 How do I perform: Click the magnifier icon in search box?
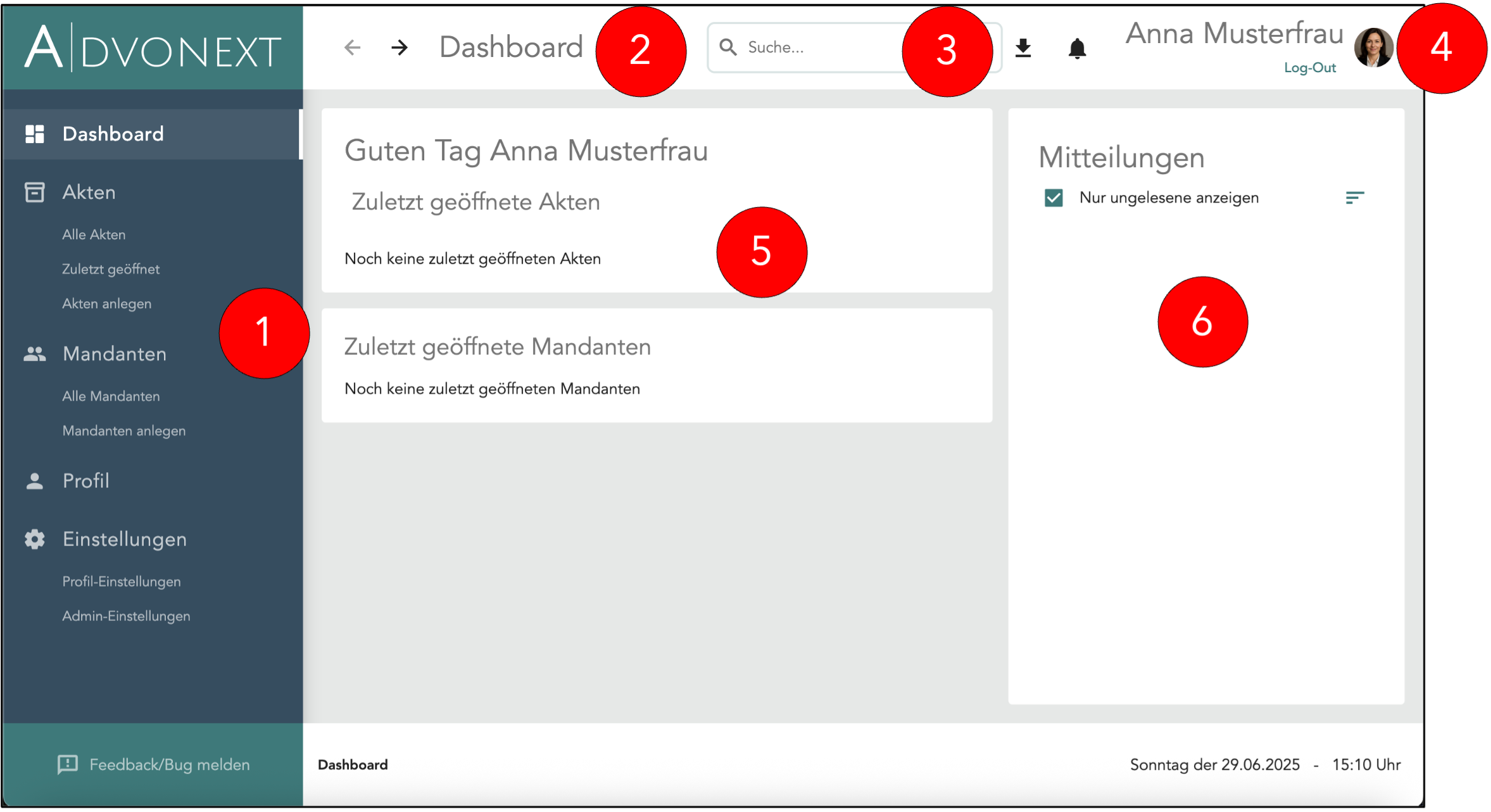728,47
